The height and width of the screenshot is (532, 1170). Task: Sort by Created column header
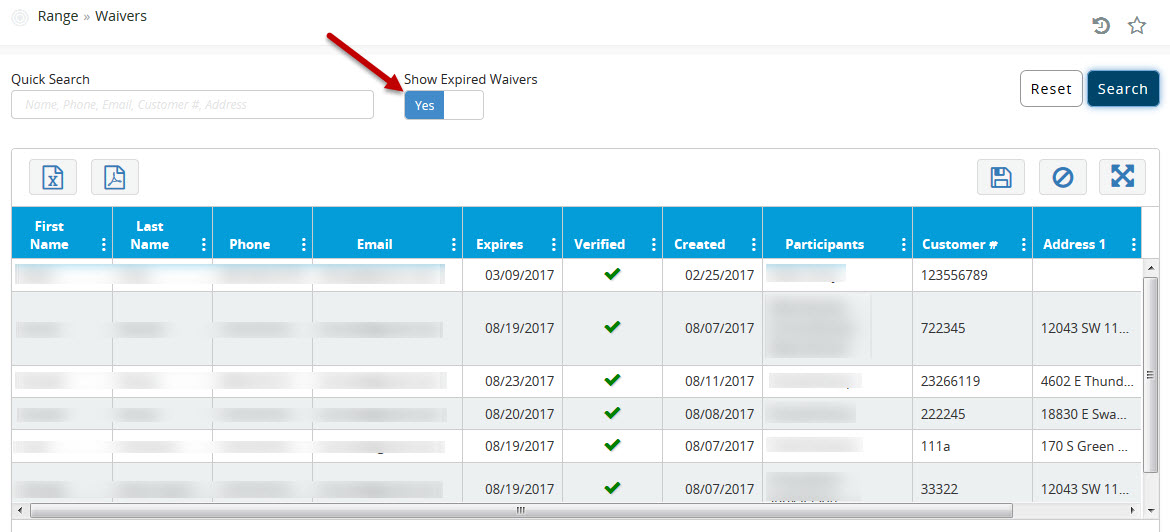click(x=699, y=244)
